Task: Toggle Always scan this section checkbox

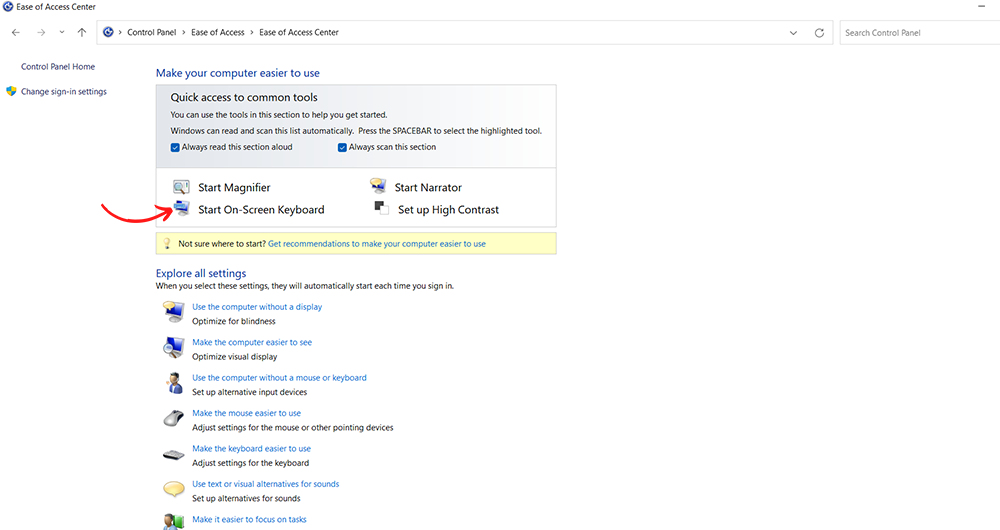Action: [x=342, y=147]
